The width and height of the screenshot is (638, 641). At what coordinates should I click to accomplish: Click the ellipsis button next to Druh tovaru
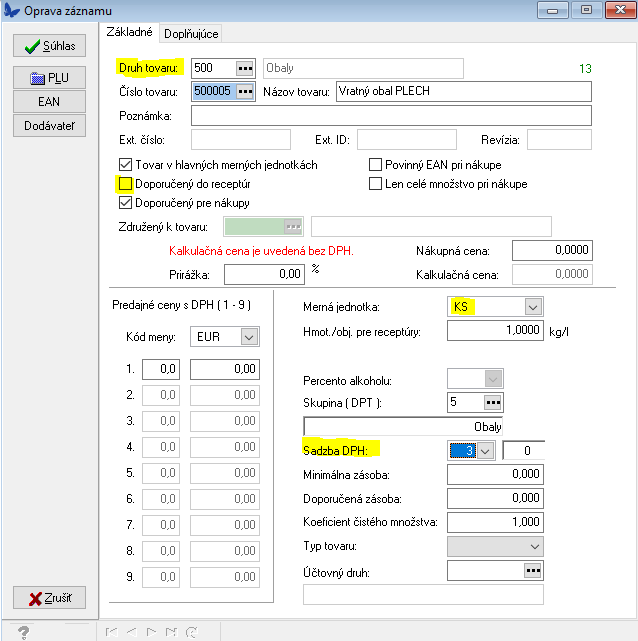245,68
